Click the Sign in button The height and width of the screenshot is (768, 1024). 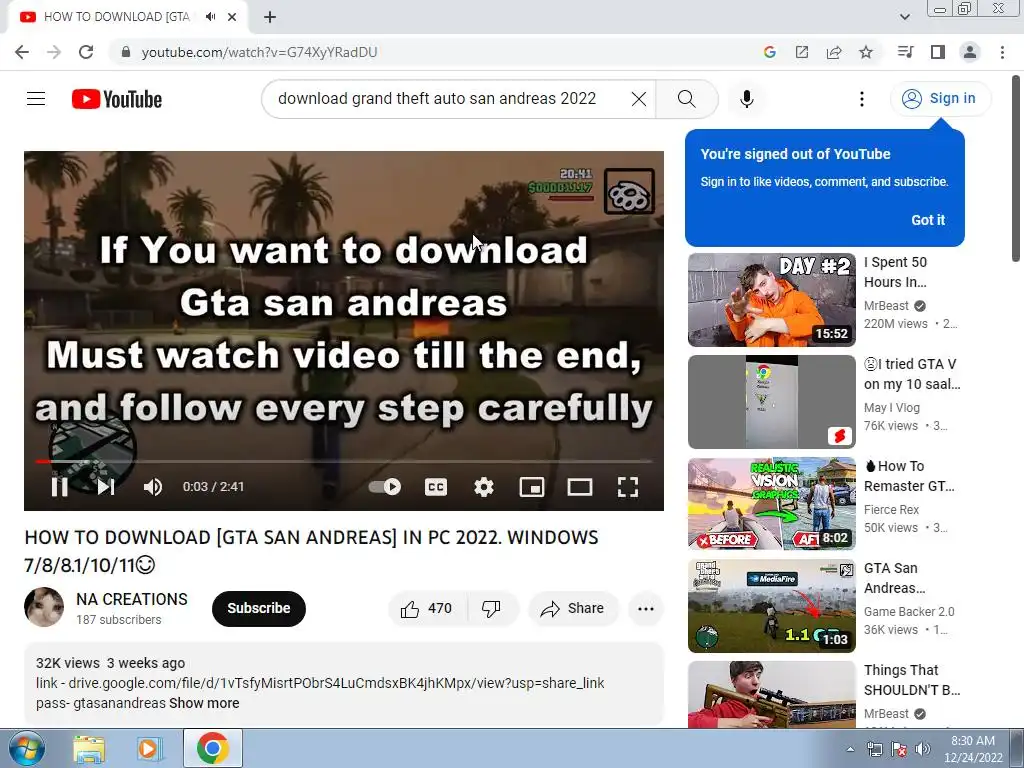click(940, 99)
